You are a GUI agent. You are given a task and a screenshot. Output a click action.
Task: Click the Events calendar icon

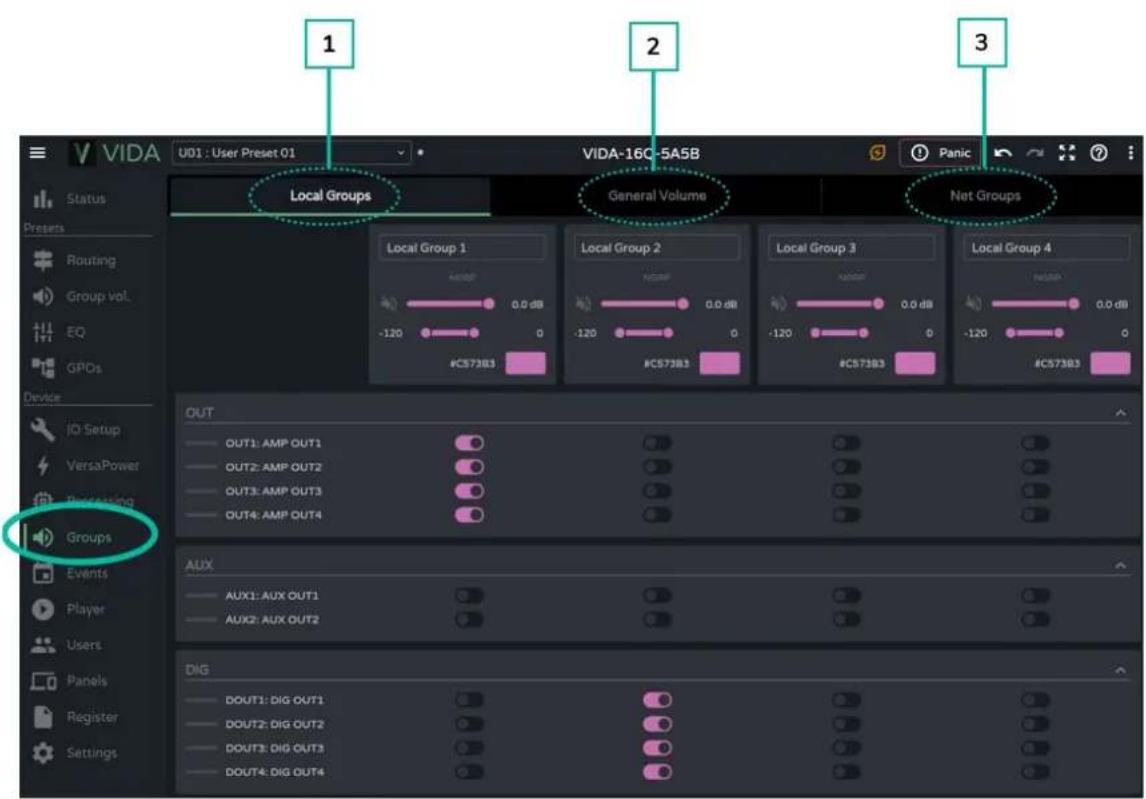pos(42,573)
